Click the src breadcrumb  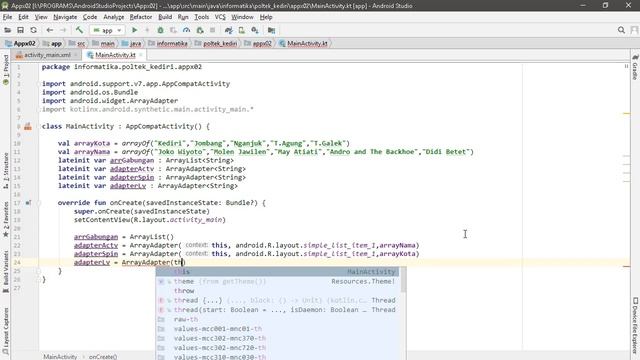(x=77, y=43)
